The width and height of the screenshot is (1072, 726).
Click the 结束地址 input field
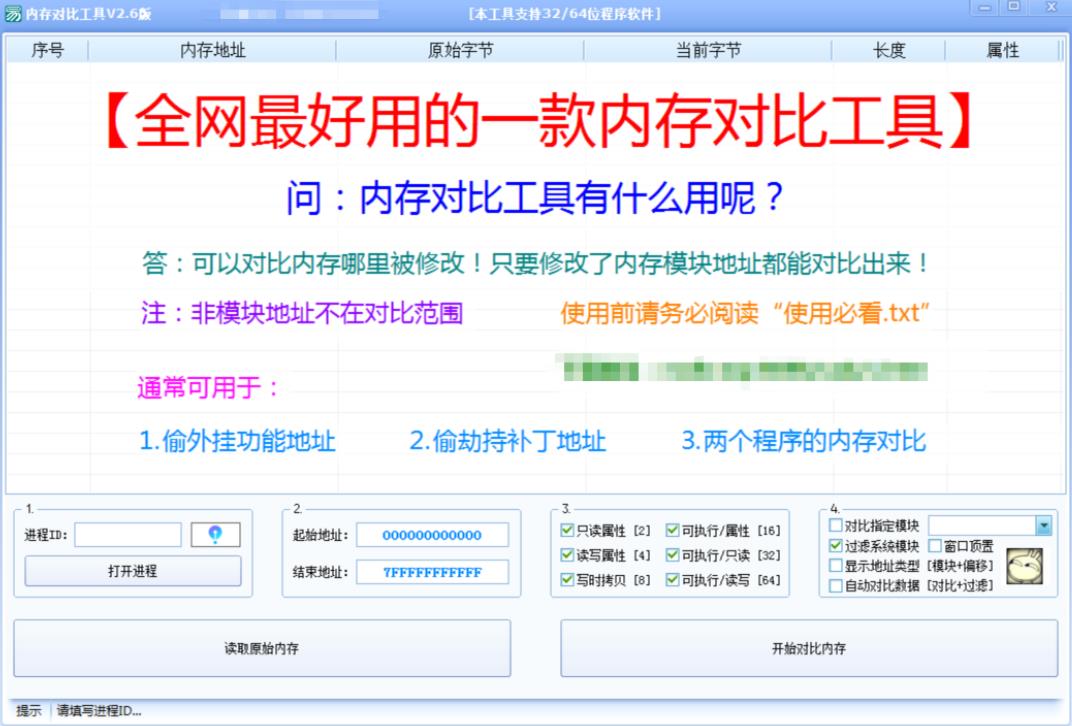click(432, 572)
